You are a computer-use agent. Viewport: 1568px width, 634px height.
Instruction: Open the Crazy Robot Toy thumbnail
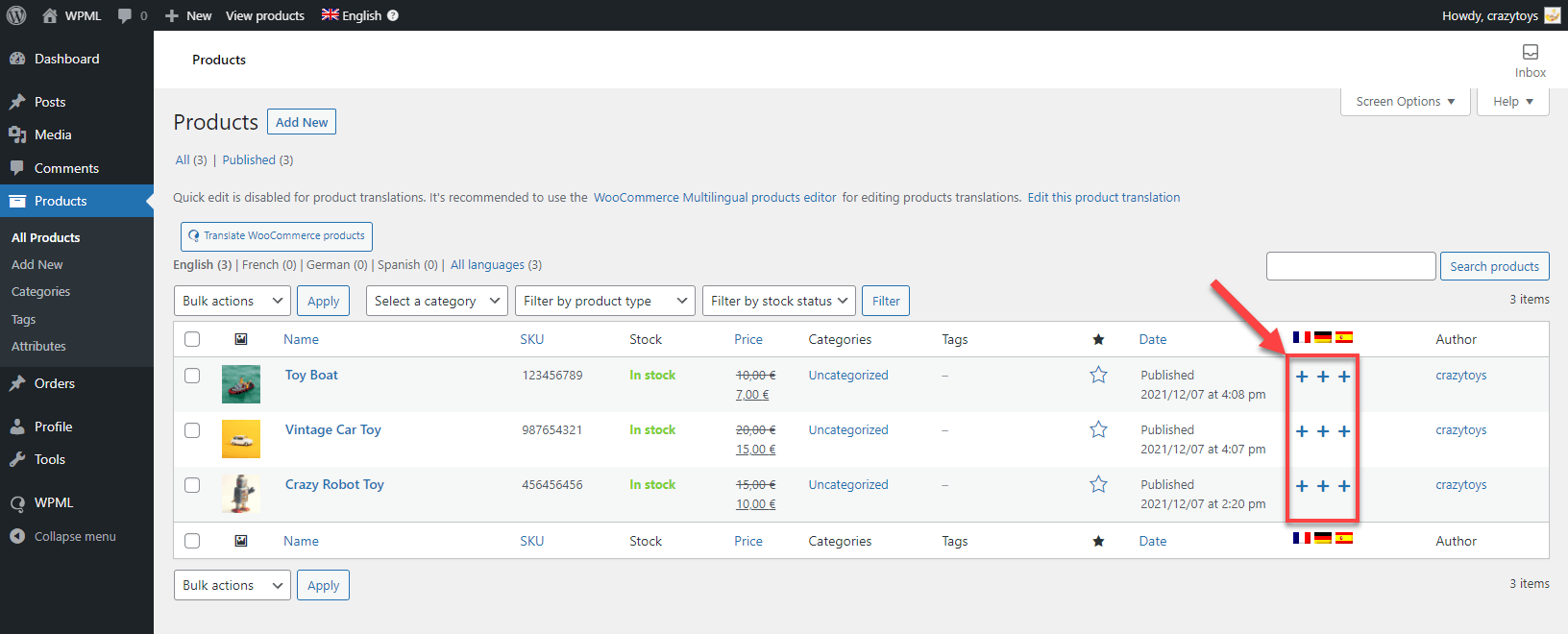pos(241,494)
